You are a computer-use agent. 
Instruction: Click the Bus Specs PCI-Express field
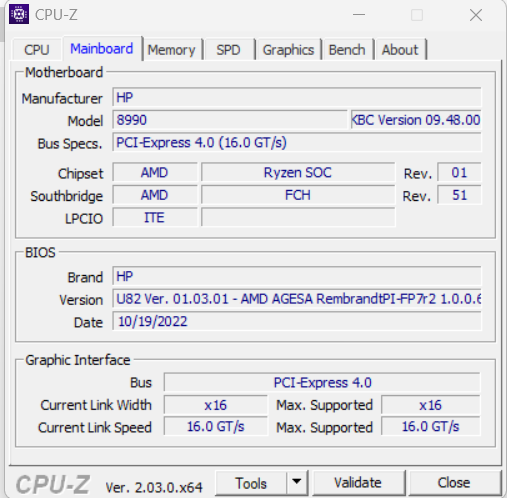tap(297, 142)
